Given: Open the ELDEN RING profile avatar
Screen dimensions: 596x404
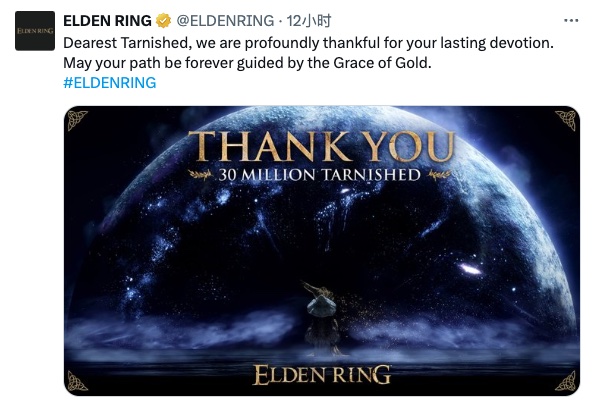Looking at the screenshot, I should [35, 31].
